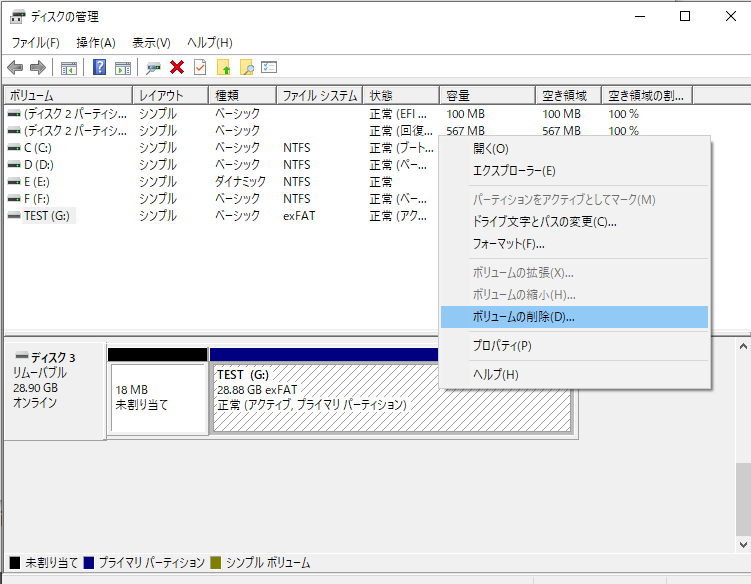751x584 pixels.
Task: Click the drive icon for D (D:)
Action: [x=14, y=165]
